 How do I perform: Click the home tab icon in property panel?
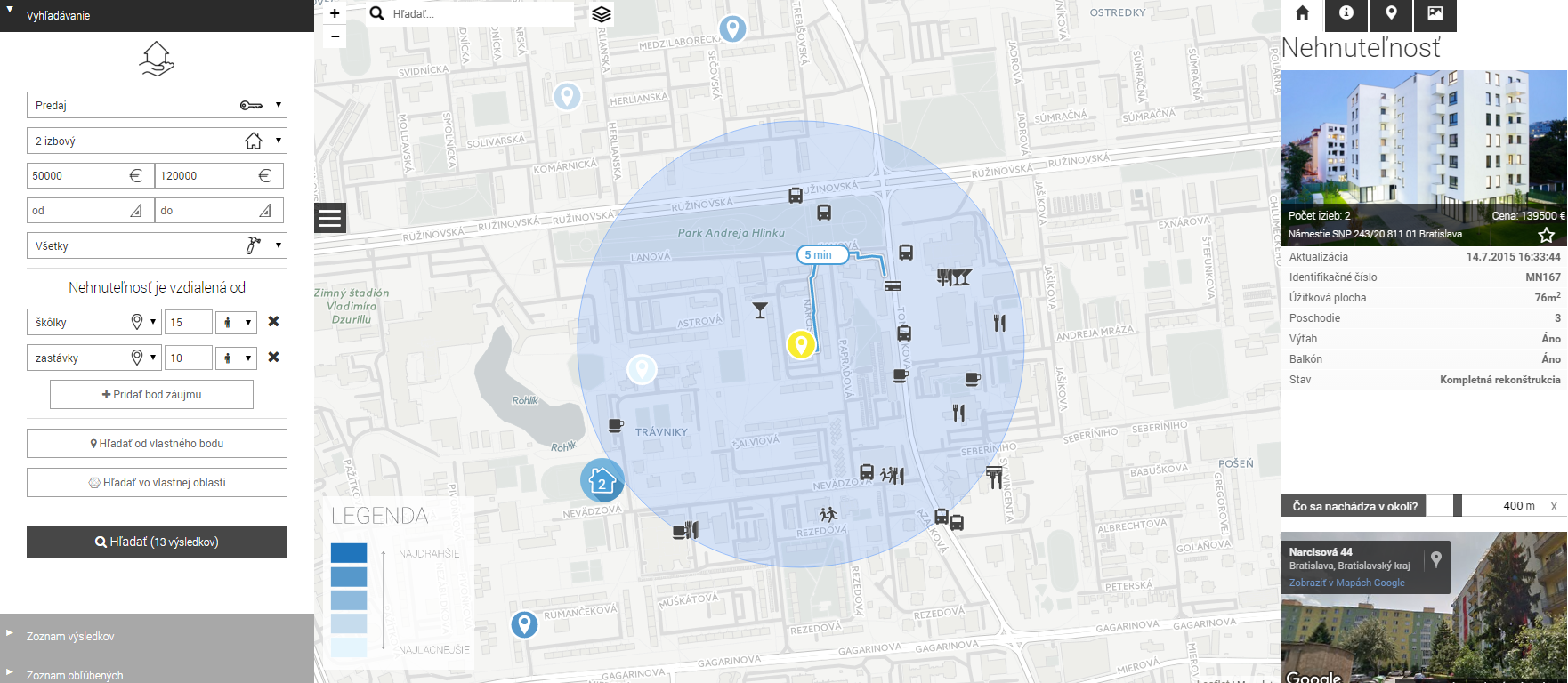pos(1302,13)
